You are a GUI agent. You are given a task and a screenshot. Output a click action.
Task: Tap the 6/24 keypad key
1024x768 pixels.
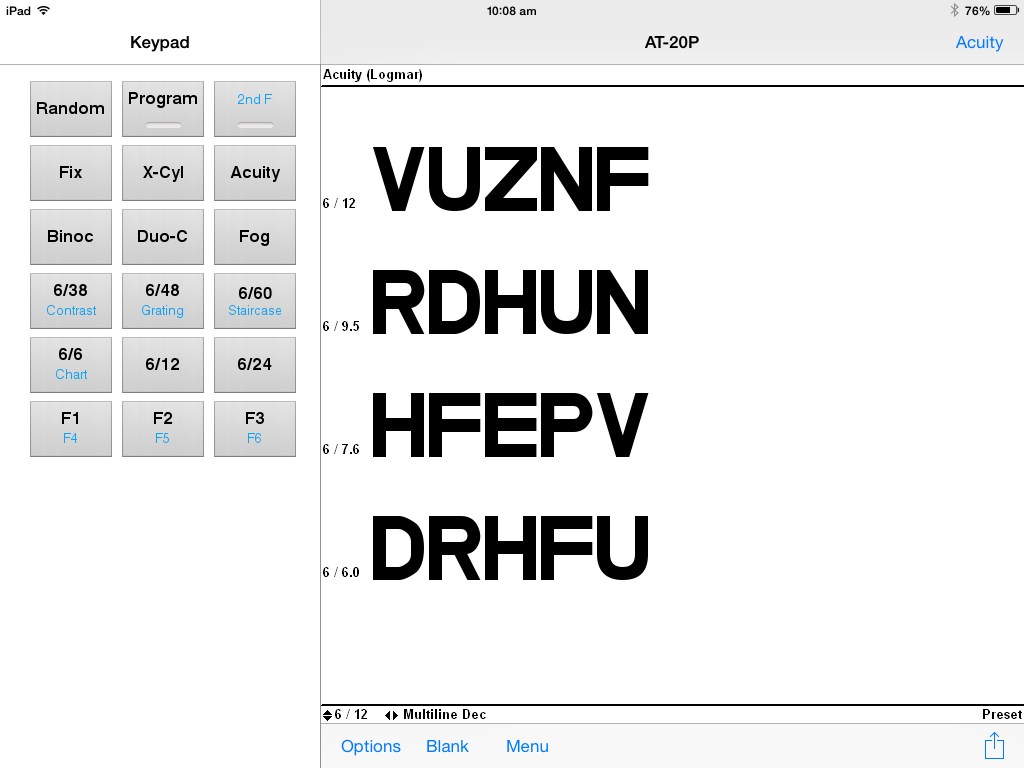tap(255, 364)
